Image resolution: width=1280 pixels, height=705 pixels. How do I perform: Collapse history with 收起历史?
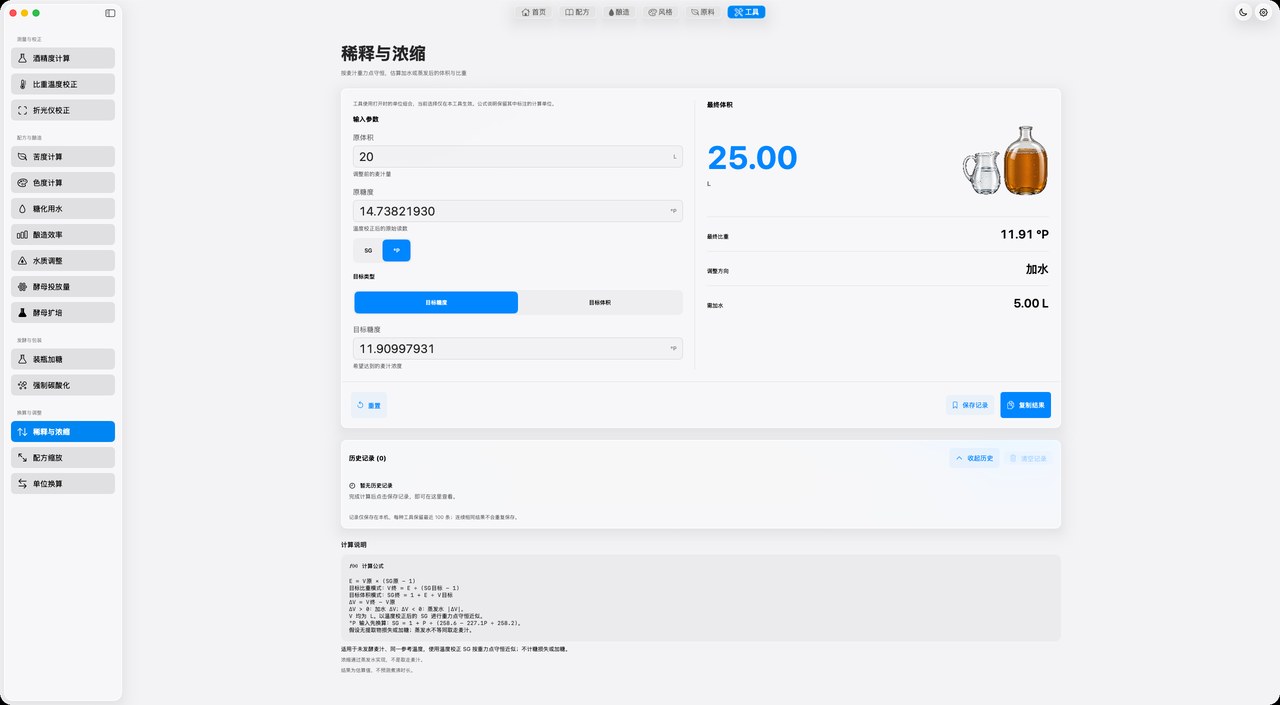[x=974, y=458]
